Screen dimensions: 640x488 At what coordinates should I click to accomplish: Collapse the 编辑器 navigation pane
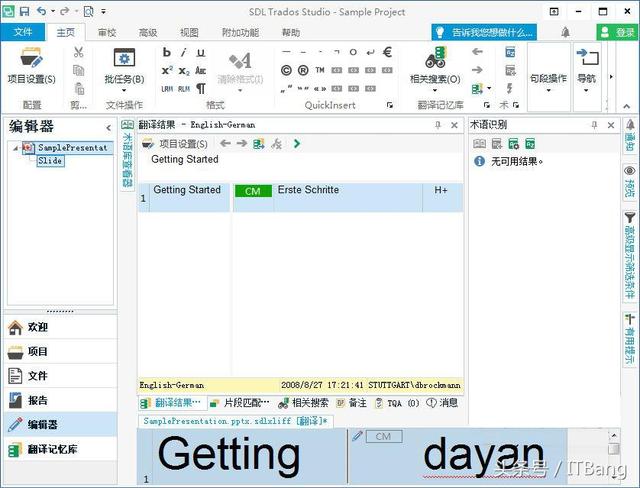(109, 128)
